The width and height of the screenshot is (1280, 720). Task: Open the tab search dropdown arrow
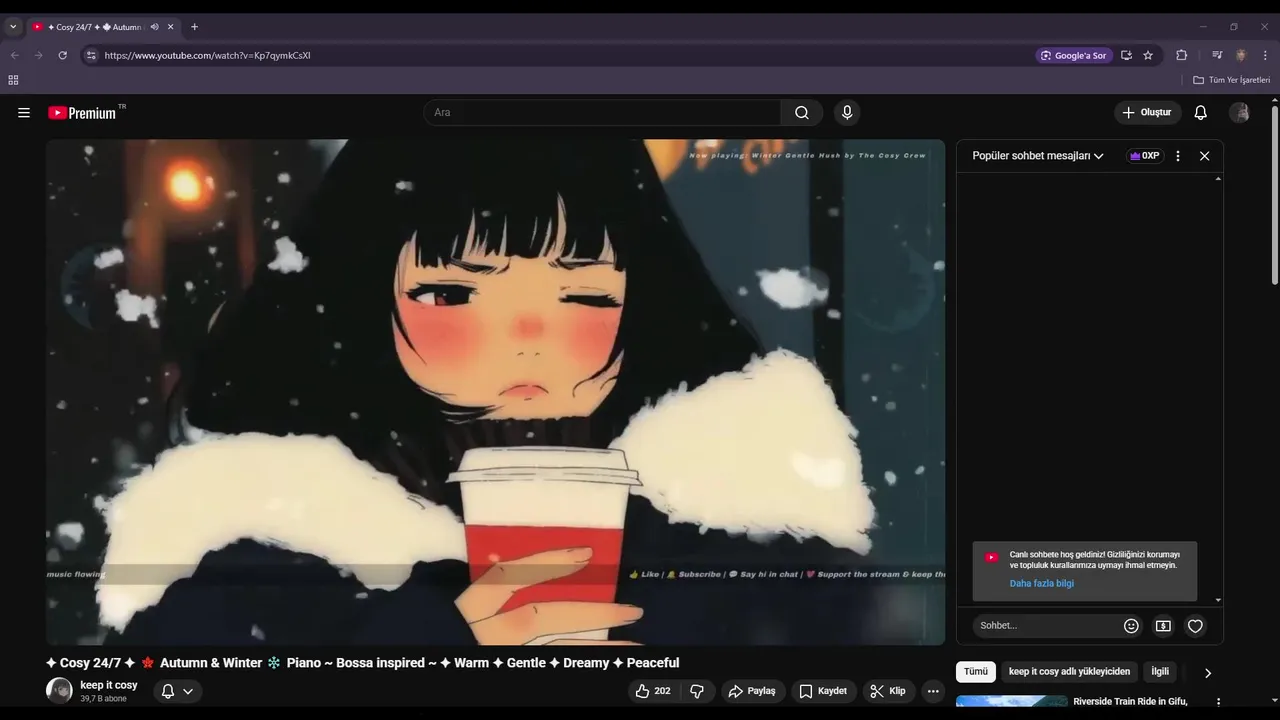tap(13, 27)
